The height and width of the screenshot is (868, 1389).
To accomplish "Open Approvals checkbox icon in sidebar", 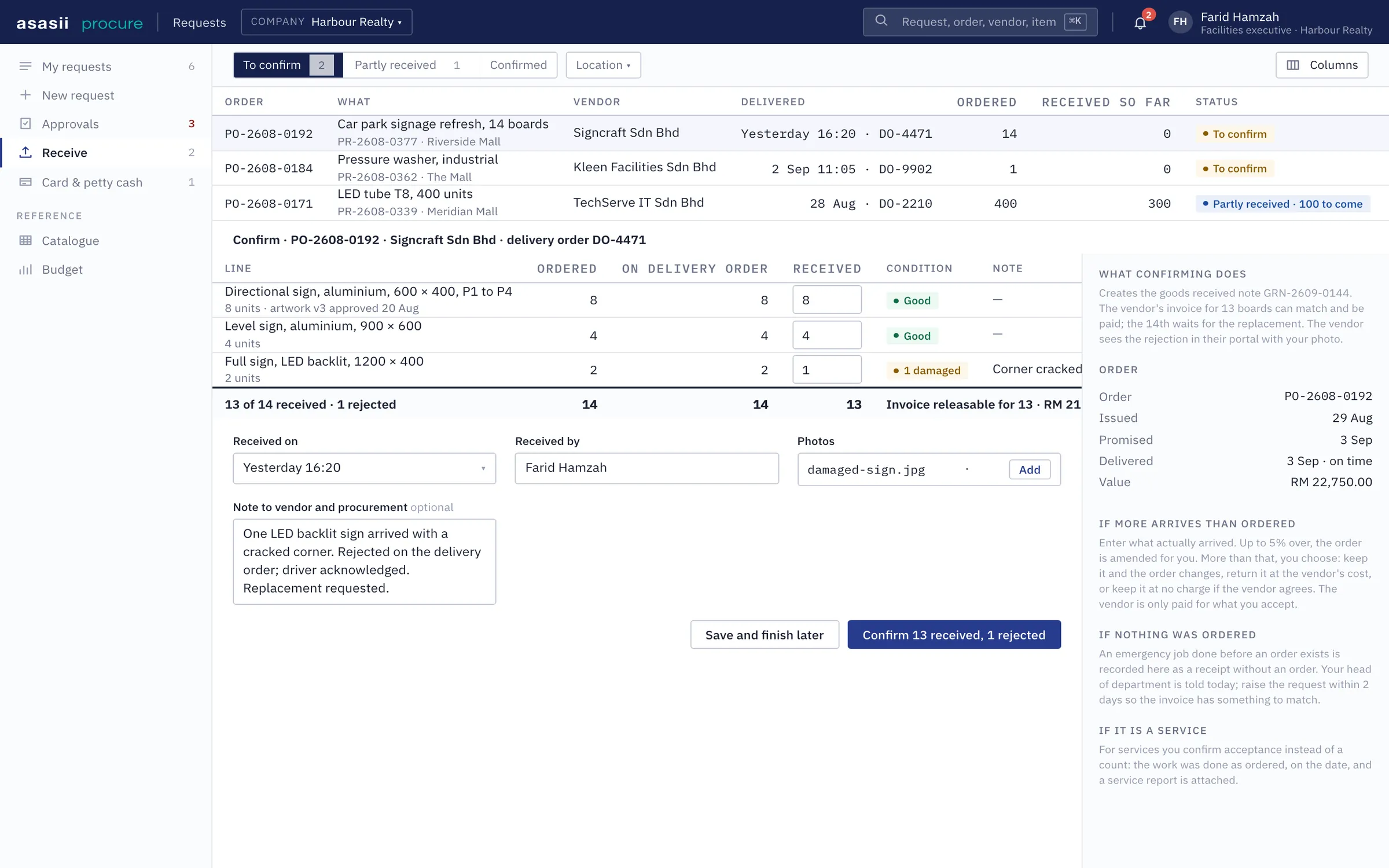I will coord(25,124).
